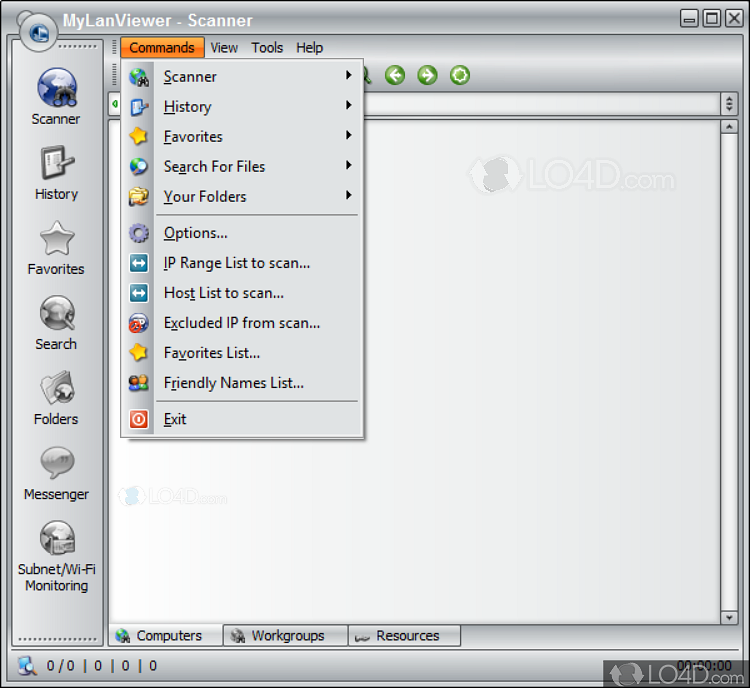Click the Search For Files globe icon

pyautogui.click(x=139, y=166)
